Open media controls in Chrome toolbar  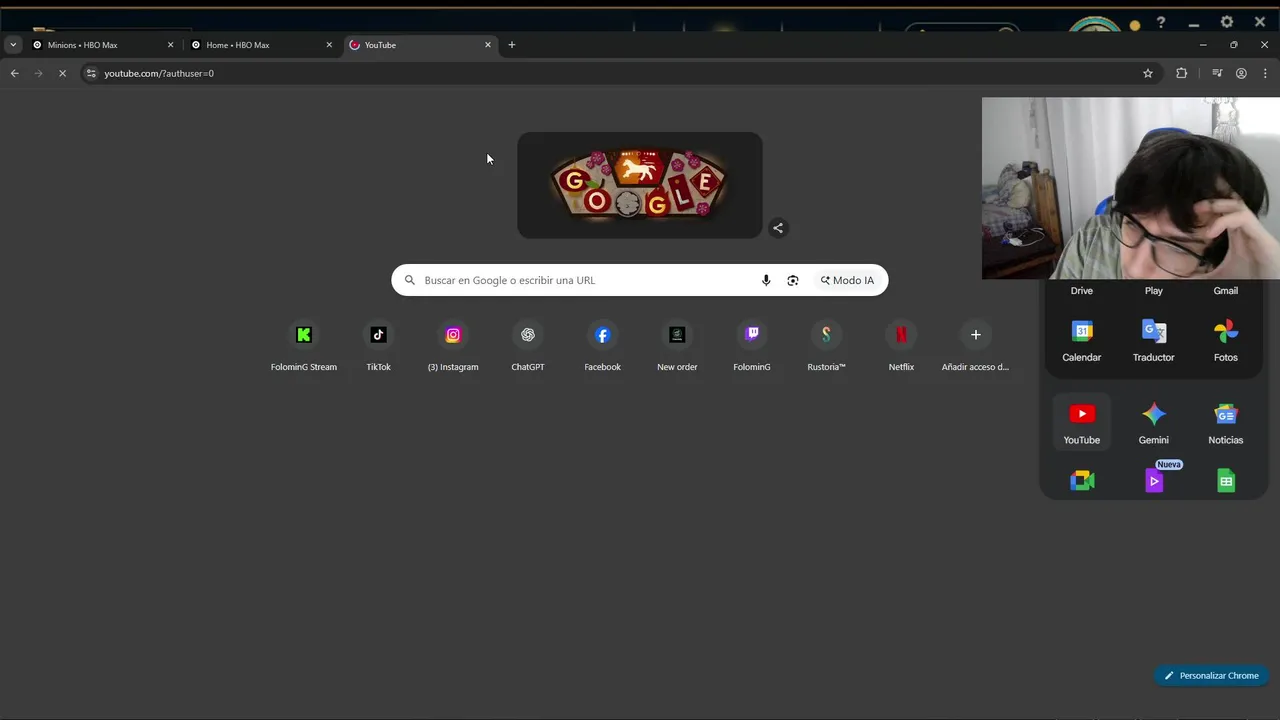[x=1217, y=73]
